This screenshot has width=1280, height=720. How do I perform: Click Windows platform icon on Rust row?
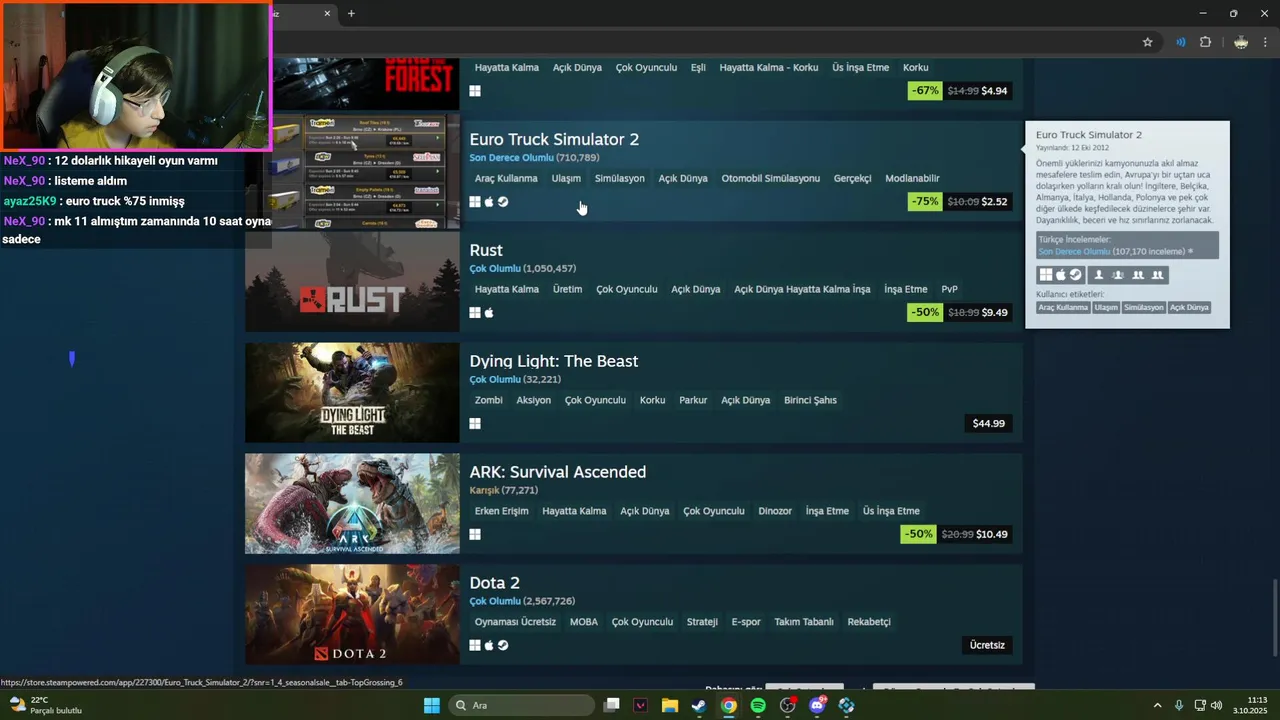pyautogui.click(x=475, y=313)
